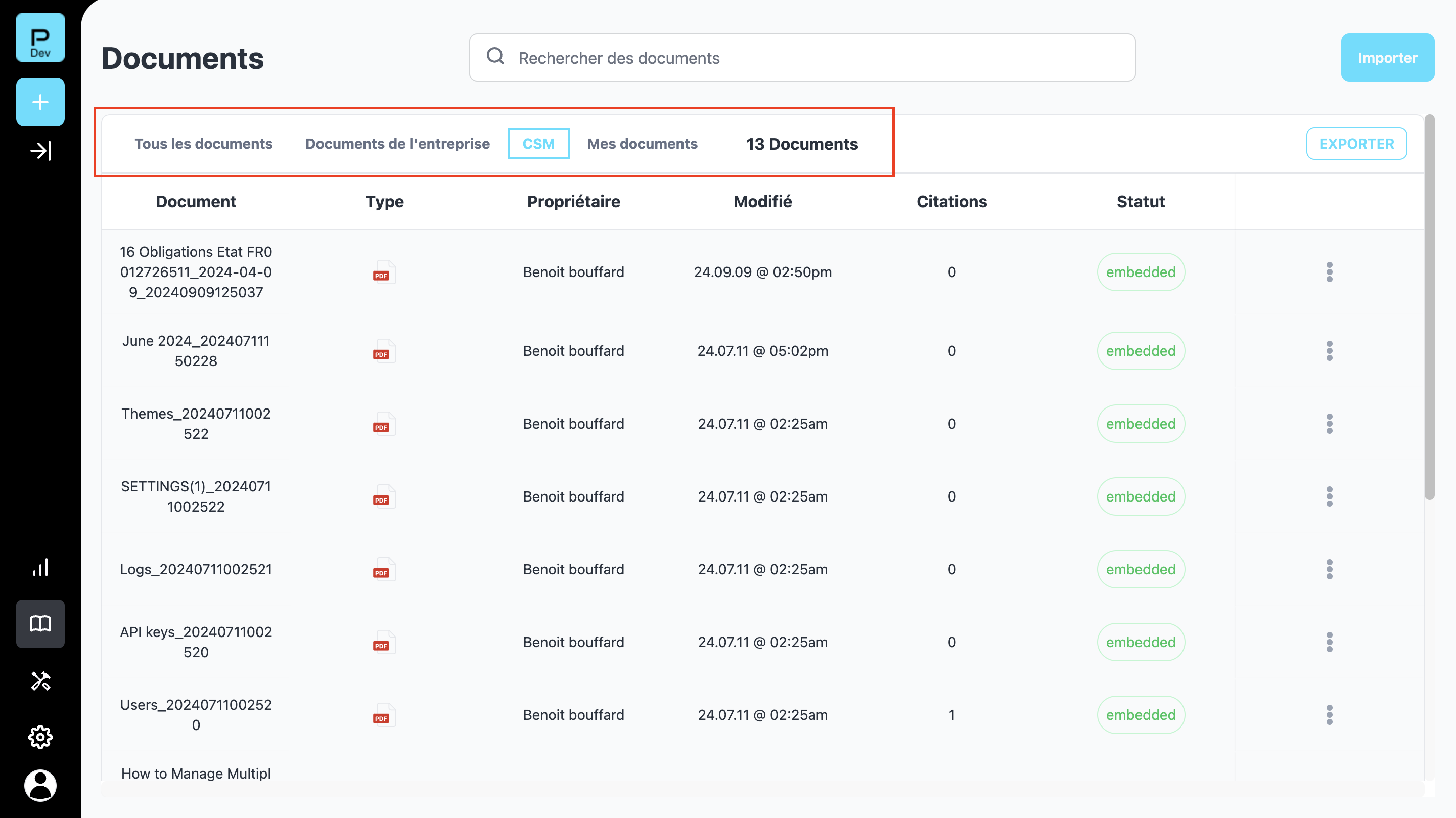This screenshot has width=1456, height=818.
Task: Click PDF icon of SETTINGS(1) row
Action: (384, 496)
